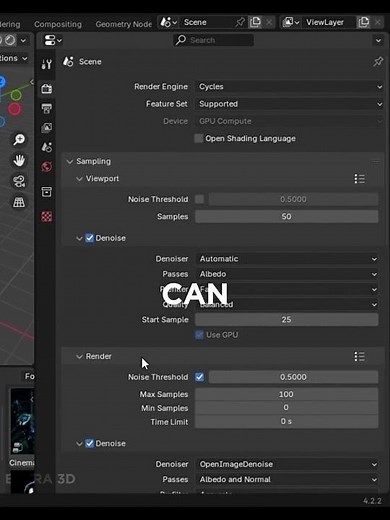Image resolution: width=390 pixels, height=520 pixels.
Task: Collapse the render Denoise subpanel arrow
Action: pos(79,444)
